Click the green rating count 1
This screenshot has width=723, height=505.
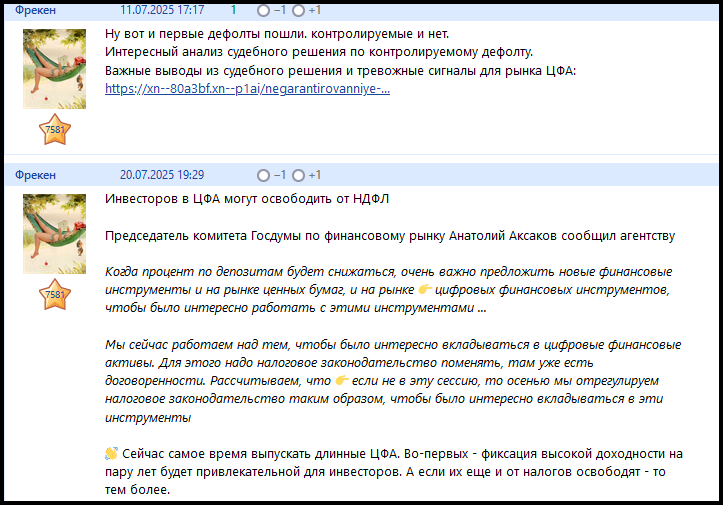pos(233,10)
